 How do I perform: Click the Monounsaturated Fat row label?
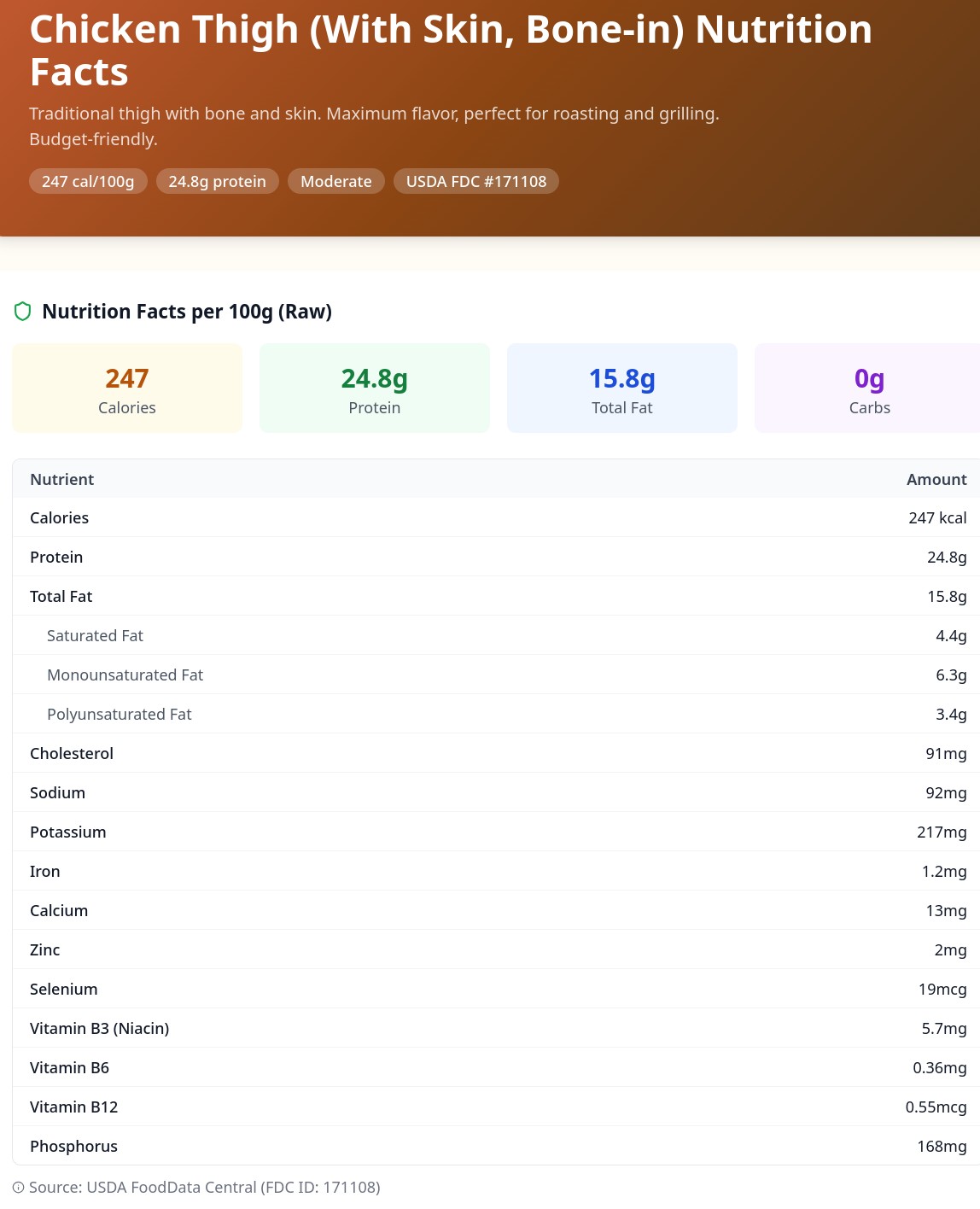tap(125, 675)
